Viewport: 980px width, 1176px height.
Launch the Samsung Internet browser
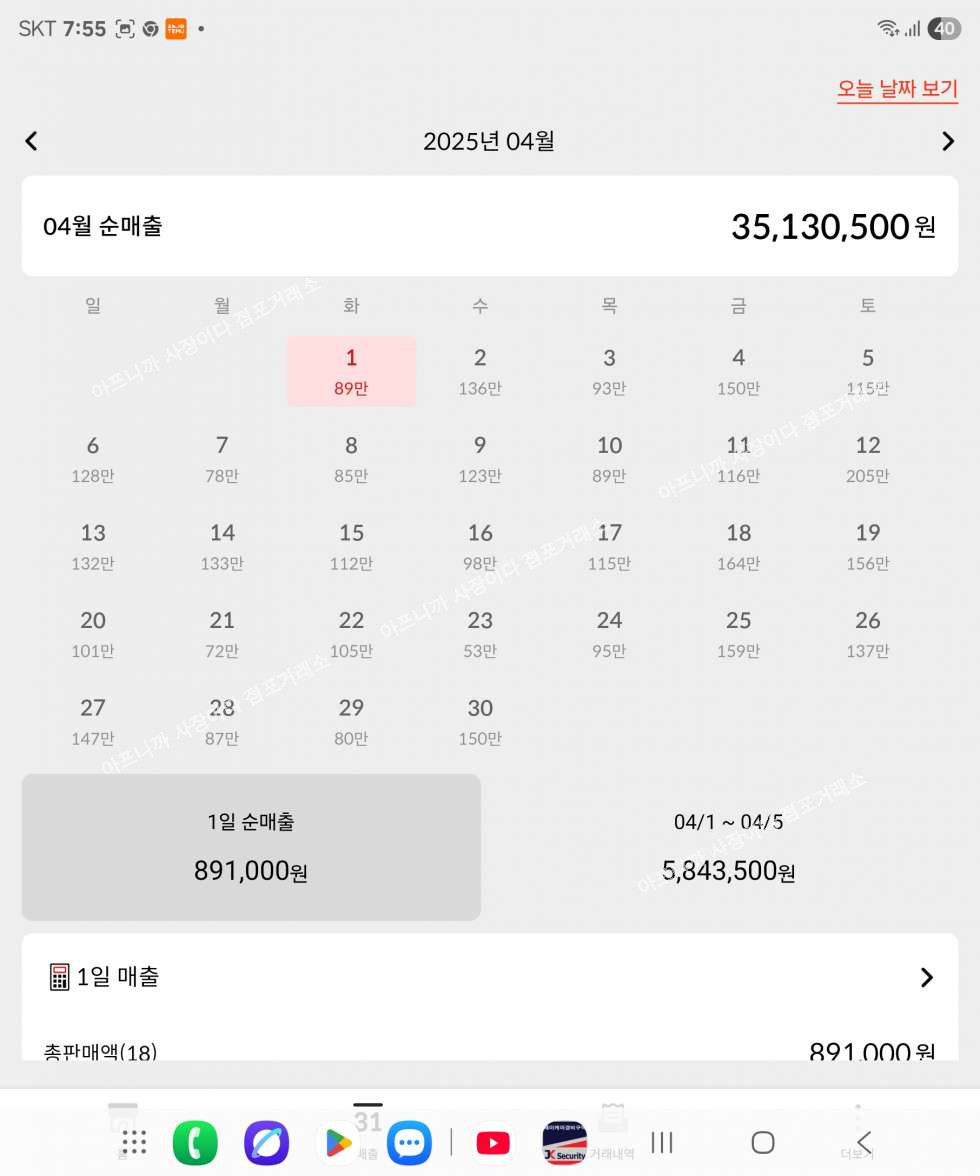pyautogui.click(x=266, y=1142)
